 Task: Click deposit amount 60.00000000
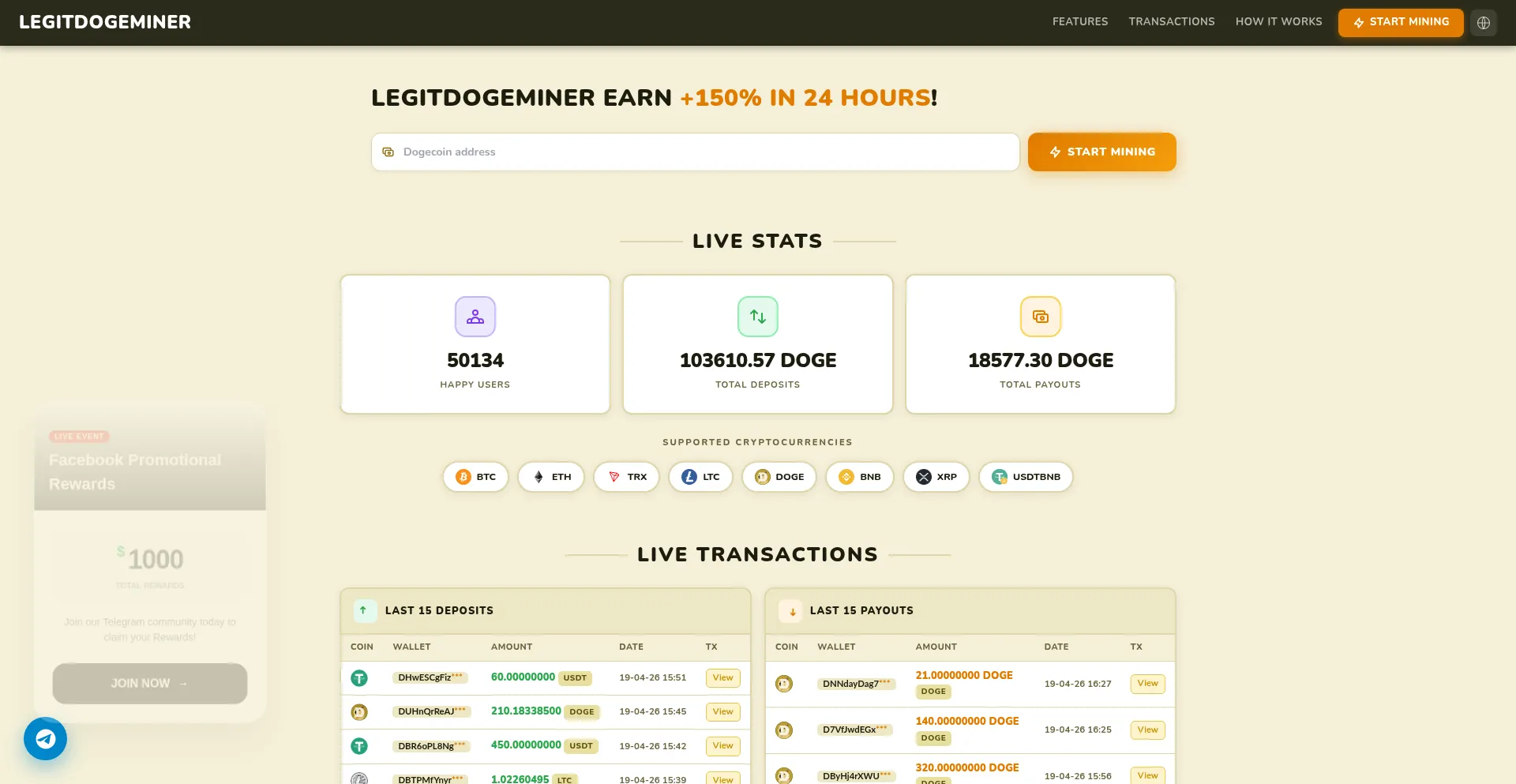pyautogui.click(x=523, y=677)
